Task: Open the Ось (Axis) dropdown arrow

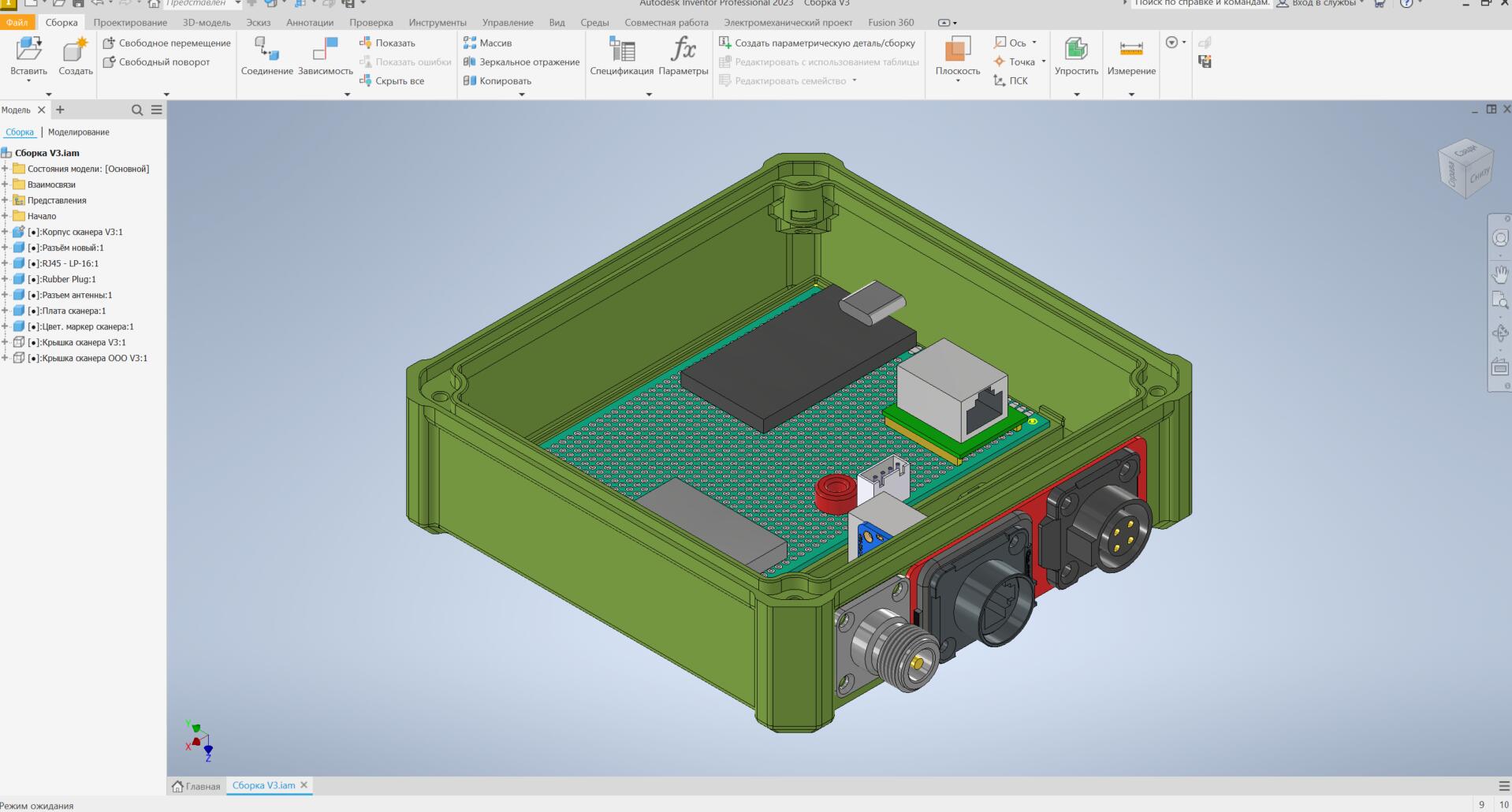Action: 1034,43
